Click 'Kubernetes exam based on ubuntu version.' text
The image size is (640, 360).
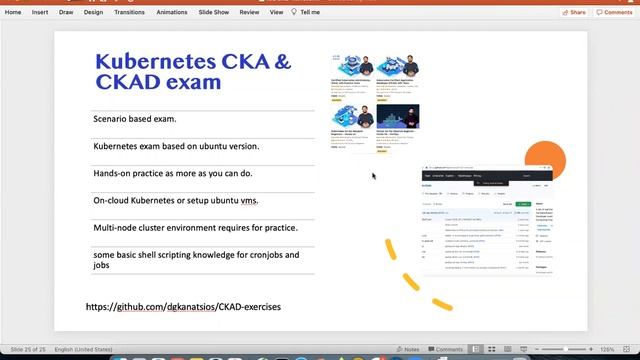tap(176, 146)
